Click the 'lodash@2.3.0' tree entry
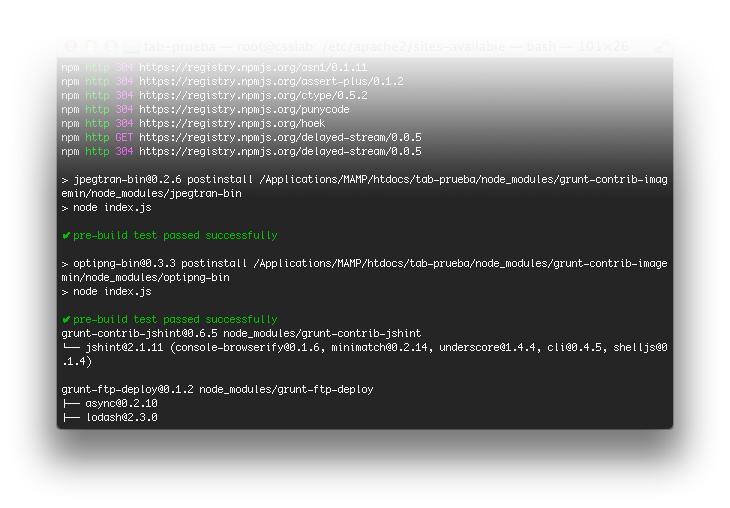The image size is (730, 508). point(121,417)
